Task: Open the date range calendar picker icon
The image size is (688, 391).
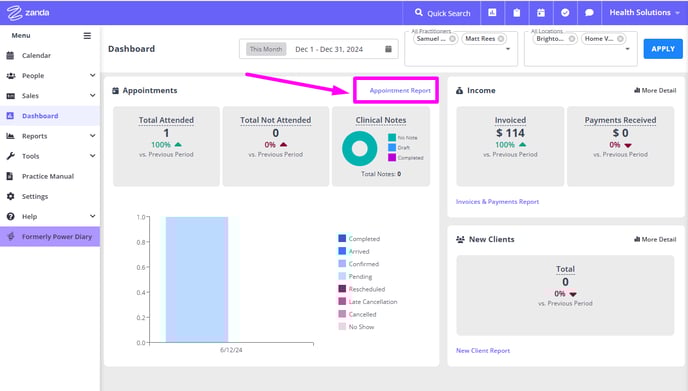Action: click(x=388, y=49)
